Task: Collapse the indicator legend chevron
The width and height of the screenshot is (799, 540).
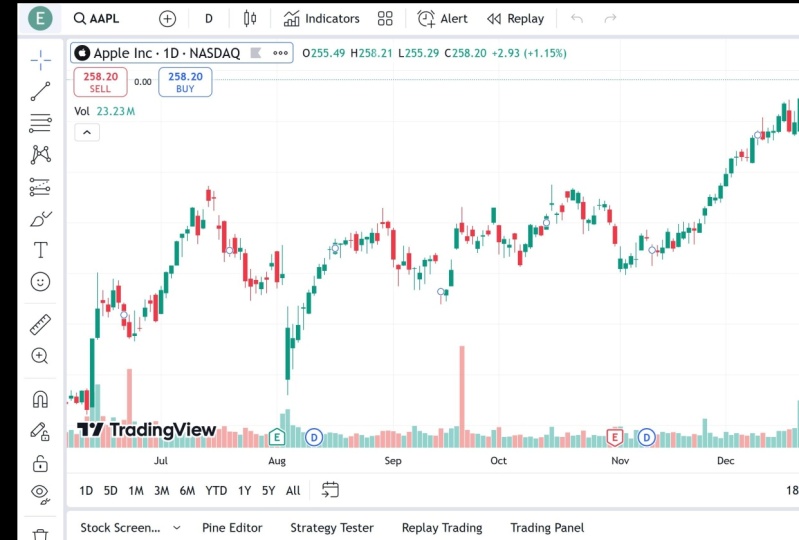Action: coord(87,132)
